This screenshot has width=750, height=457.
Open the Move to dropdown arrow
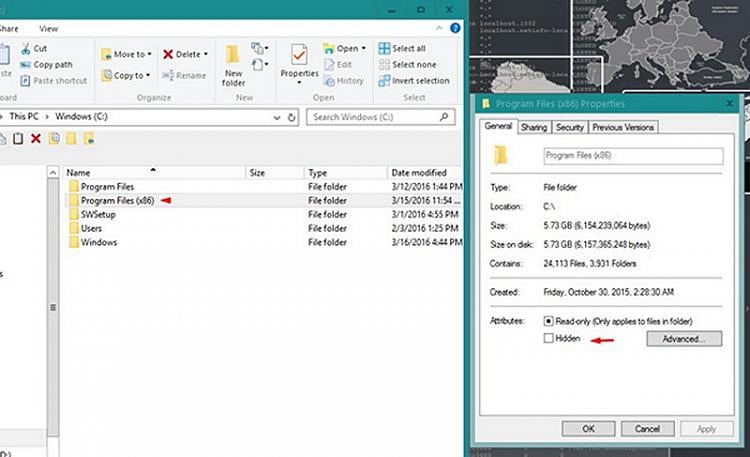150,54
